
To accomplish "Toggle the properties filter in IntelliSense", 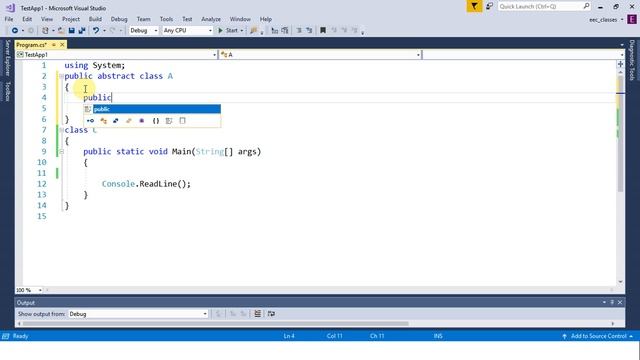I will pos(90,121).
